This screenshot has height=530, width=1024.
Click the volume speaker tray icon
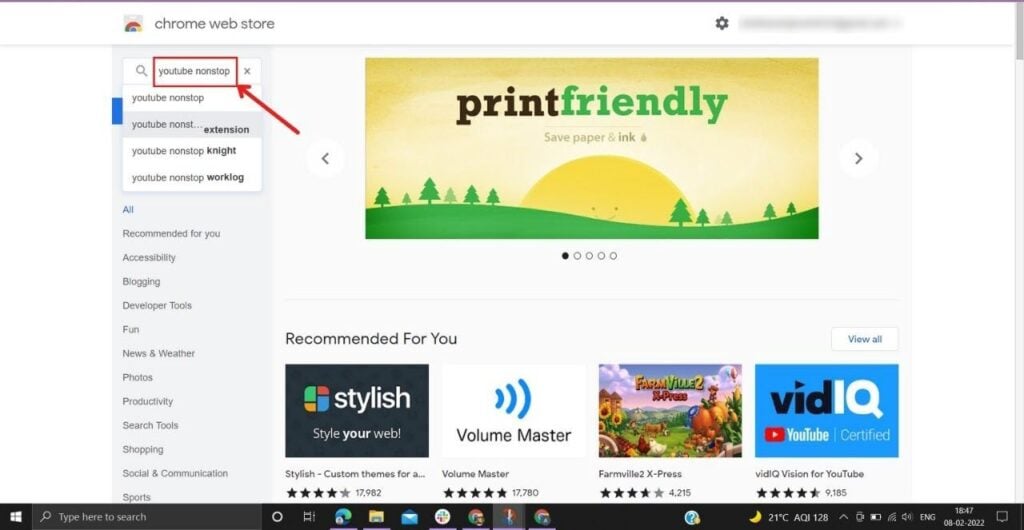906,517
